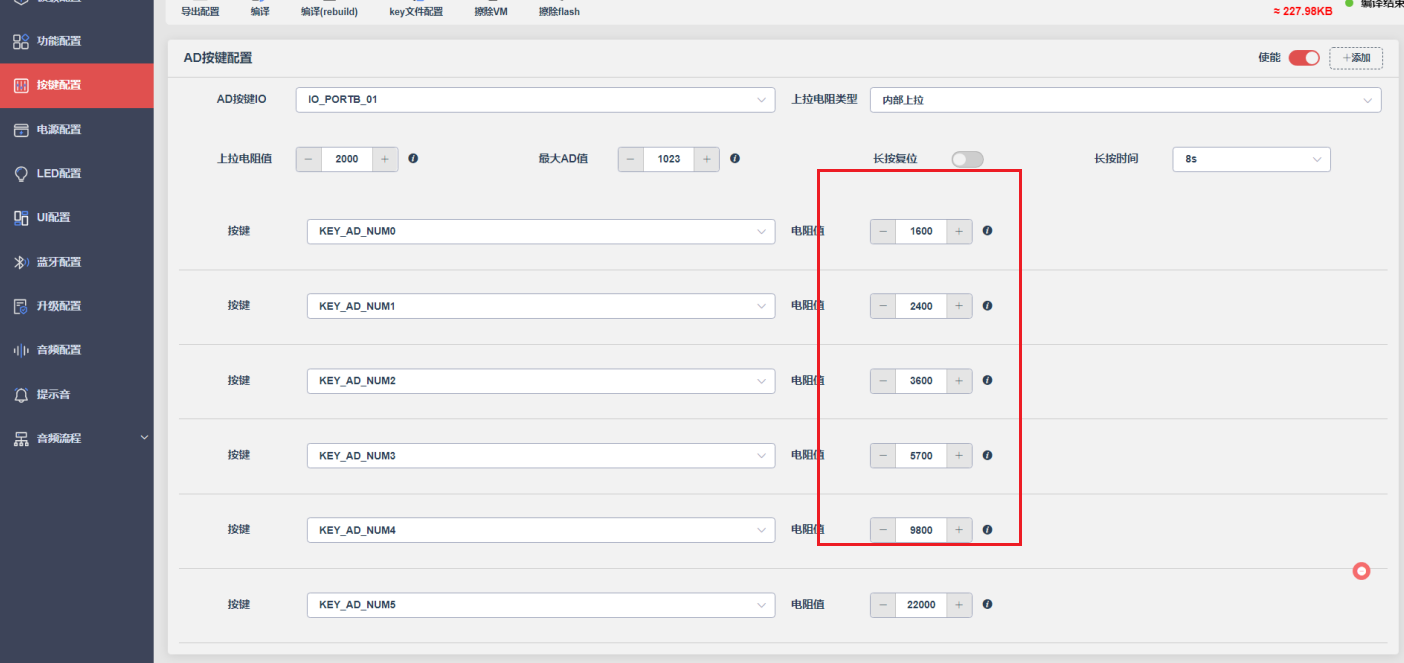Viewport: 1404px width, 663px height.
Task: Toggle the 长按复位 switch
Action: tap(967, 159)
